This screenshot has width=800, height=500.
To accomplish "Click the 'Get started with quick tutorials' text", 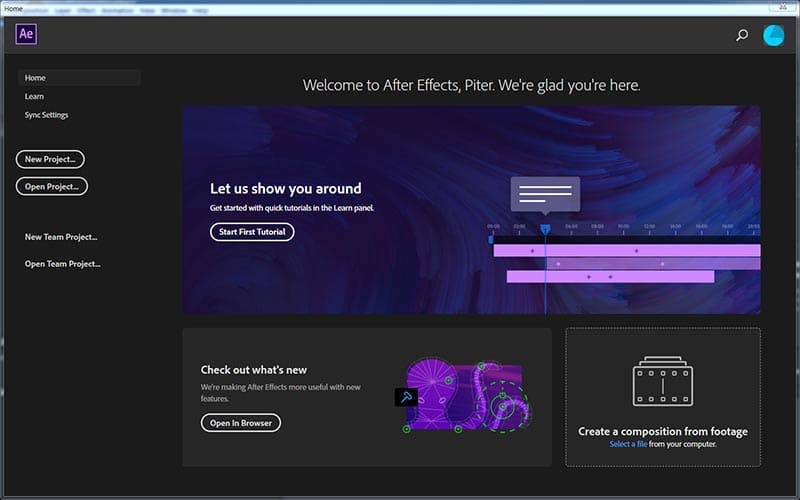I will point(292,208).
